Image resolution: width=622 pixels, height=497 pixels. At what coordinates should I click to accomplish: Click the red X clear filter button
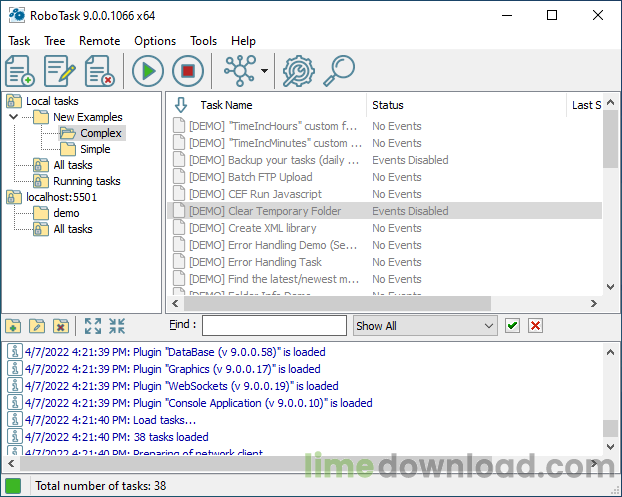click(536, 326)
